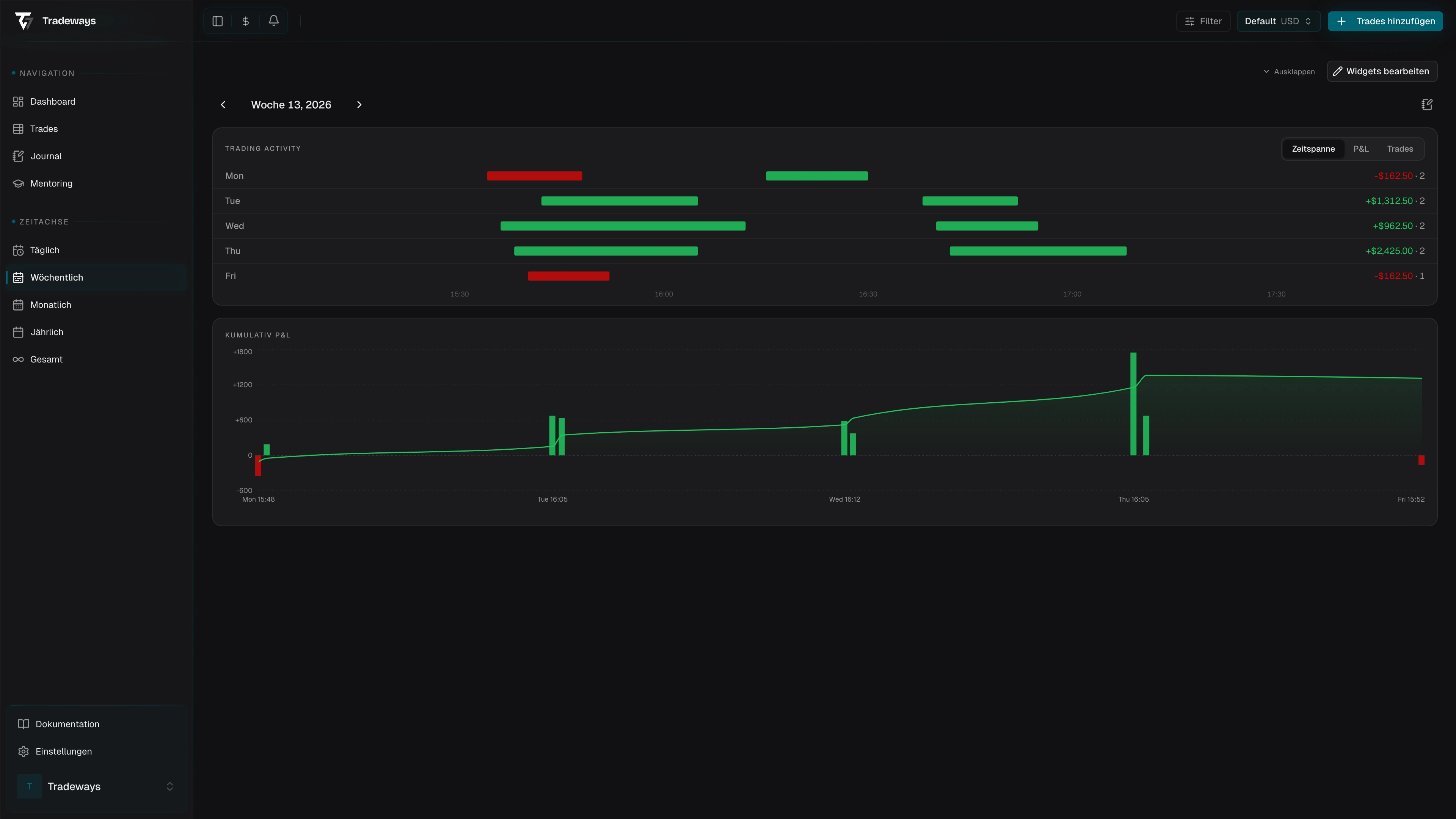
Task: Open the Filter options
Action: [x=1203, y=21]
